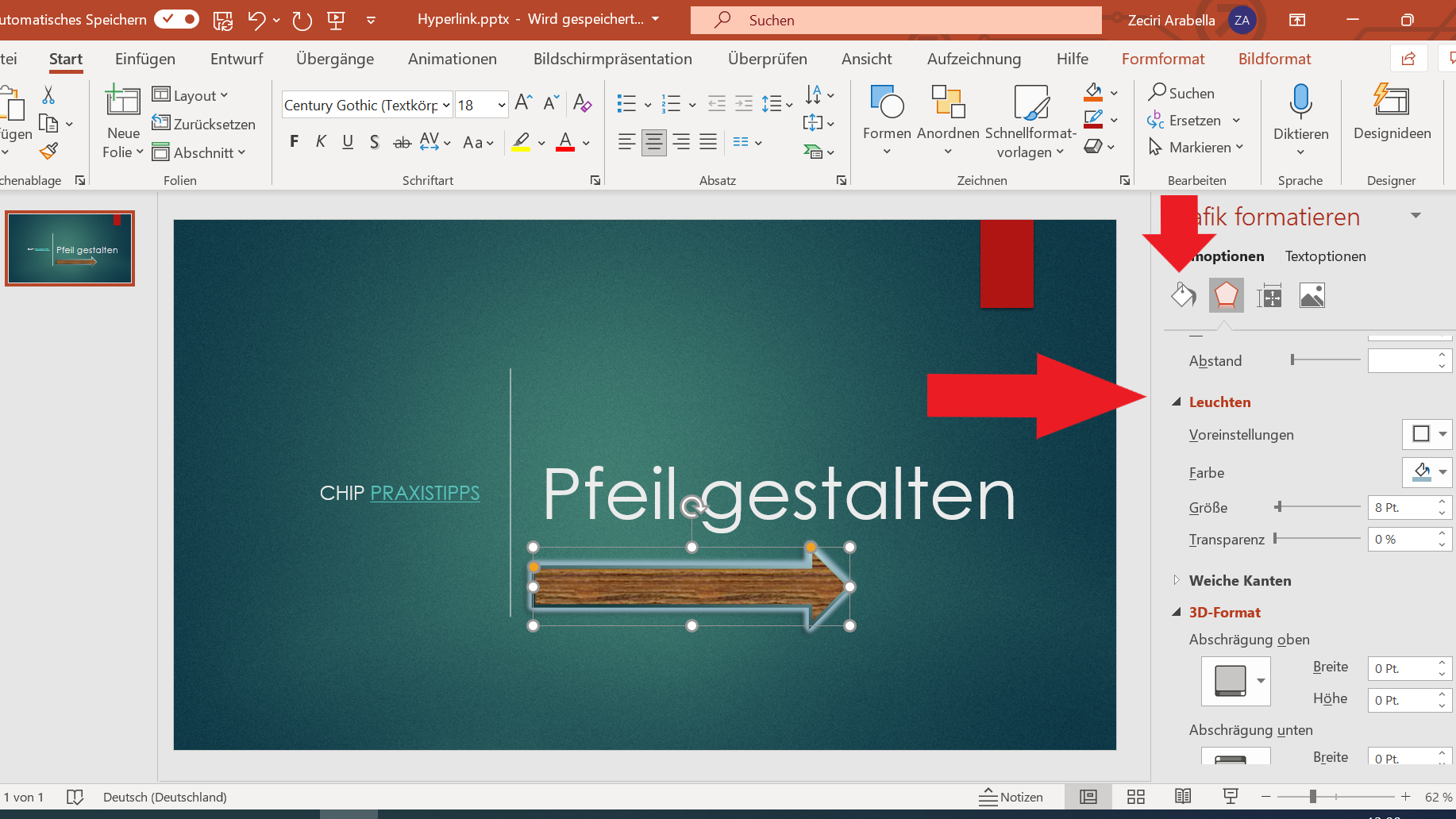Open the Einfügen ribbon tab
Viewport: 1456px width, 819px height.
tap(145, 59)
